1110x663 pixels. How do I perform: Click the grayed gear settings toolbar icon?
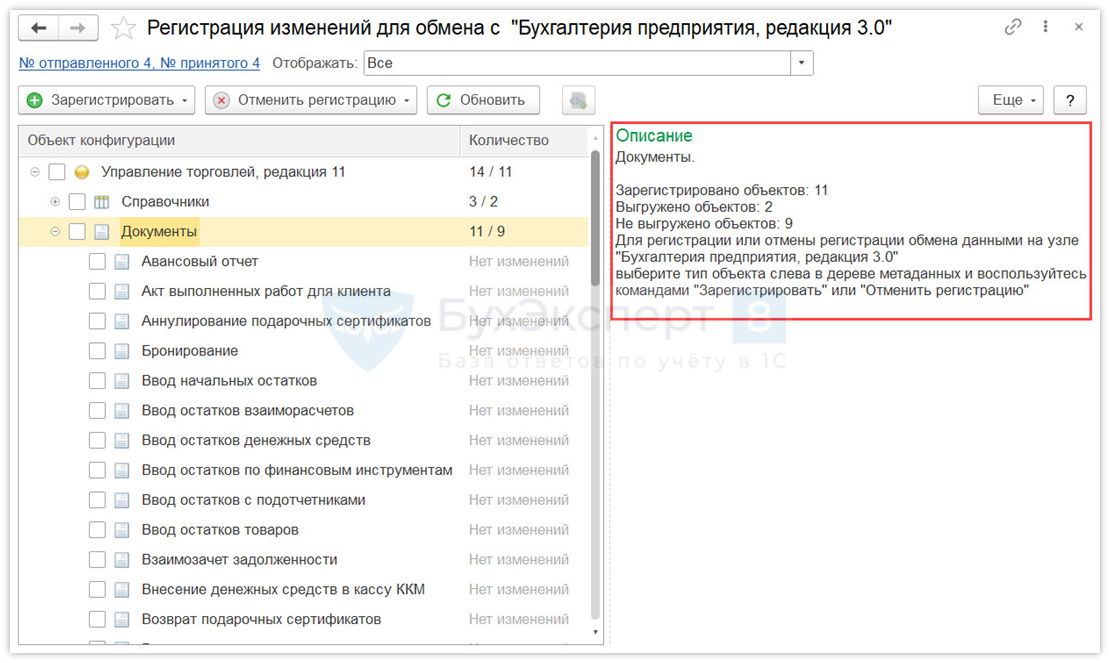point(578,100)
